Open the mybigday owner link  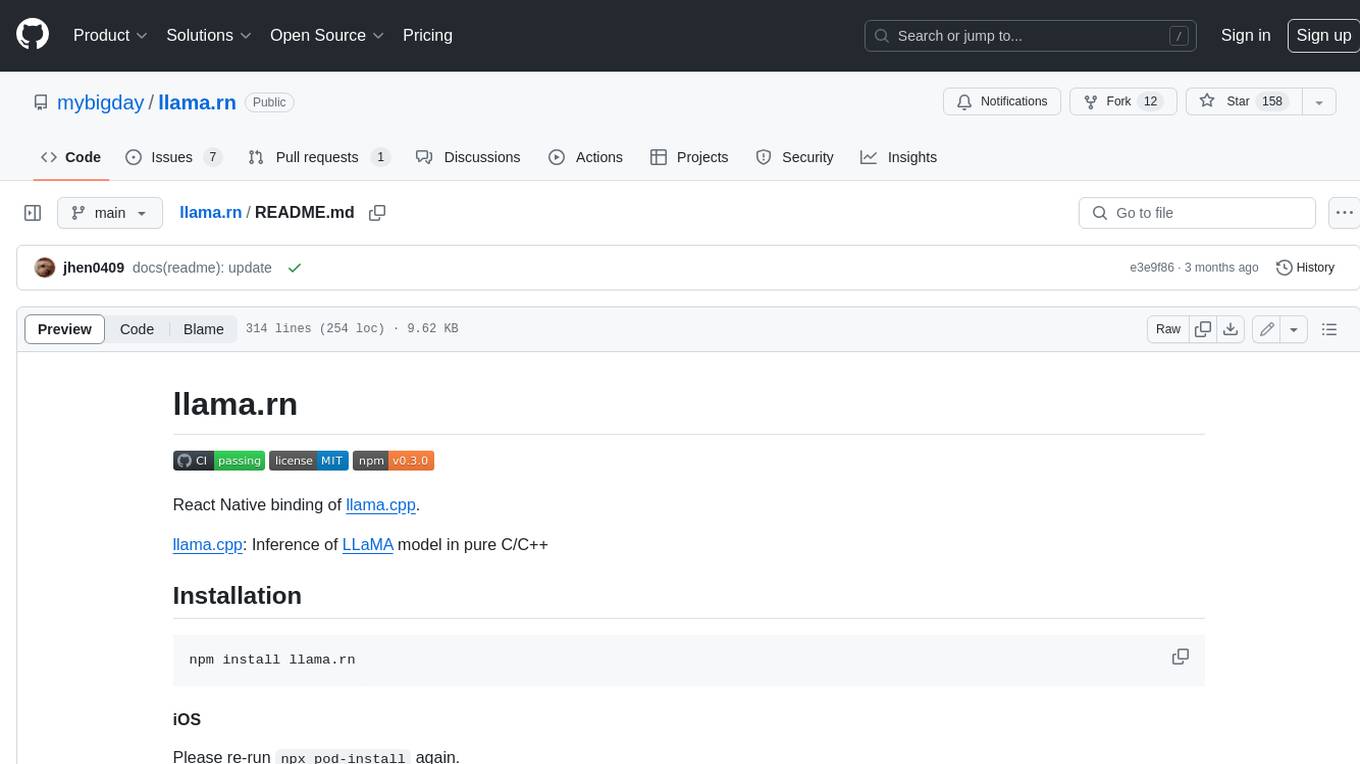pyautogui.click(x=100, y=102)
